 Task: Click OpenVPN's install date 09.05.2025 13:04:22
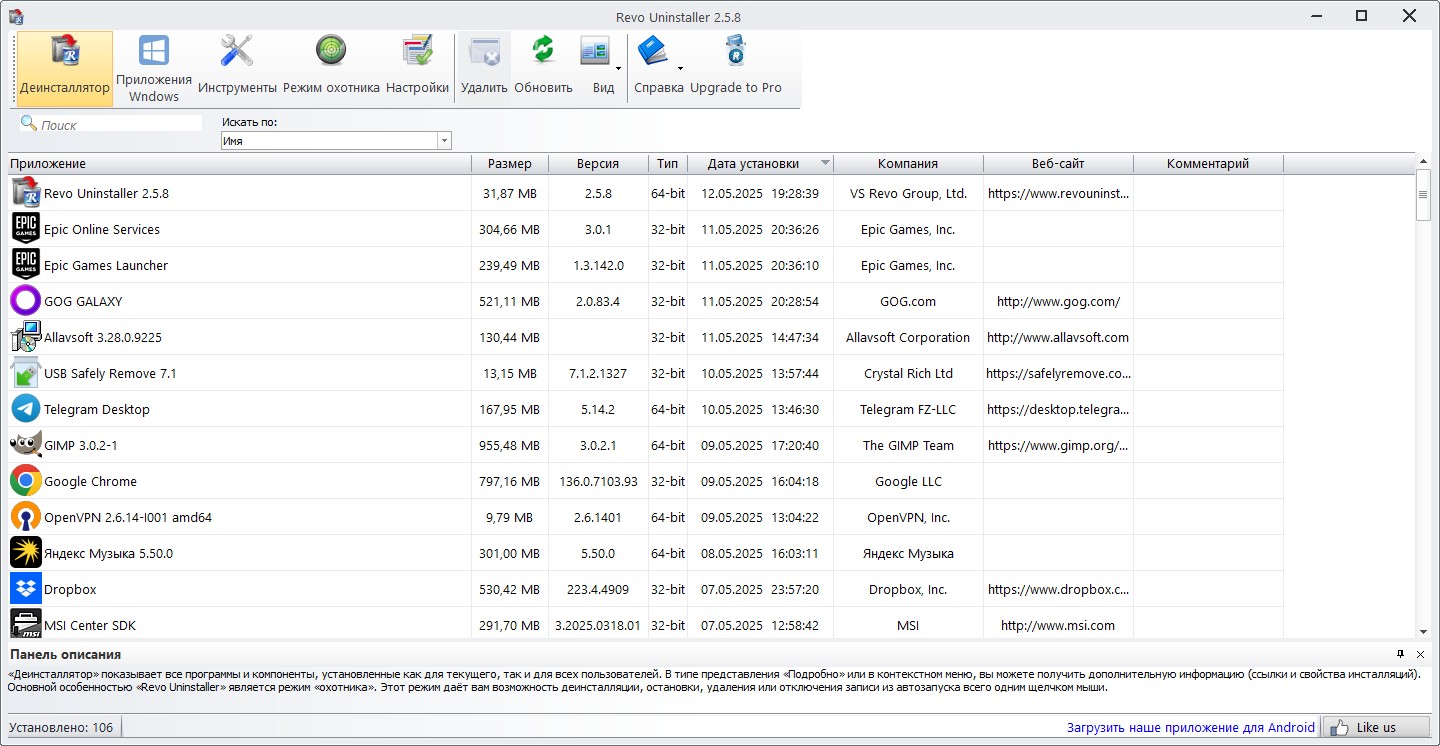760,517
